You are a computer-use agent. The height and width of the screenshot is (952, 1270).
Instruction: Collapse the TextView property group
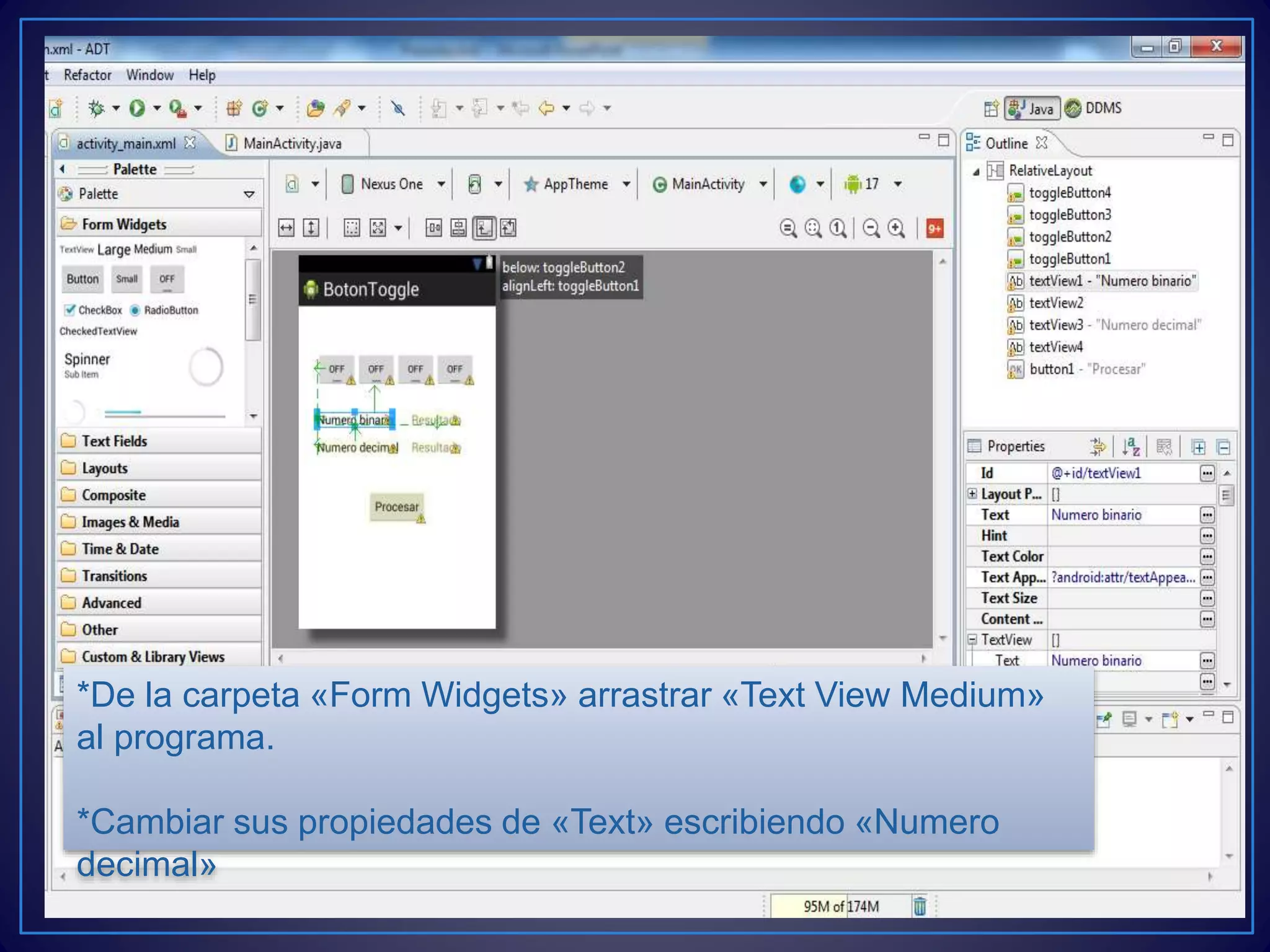point(972,639)
